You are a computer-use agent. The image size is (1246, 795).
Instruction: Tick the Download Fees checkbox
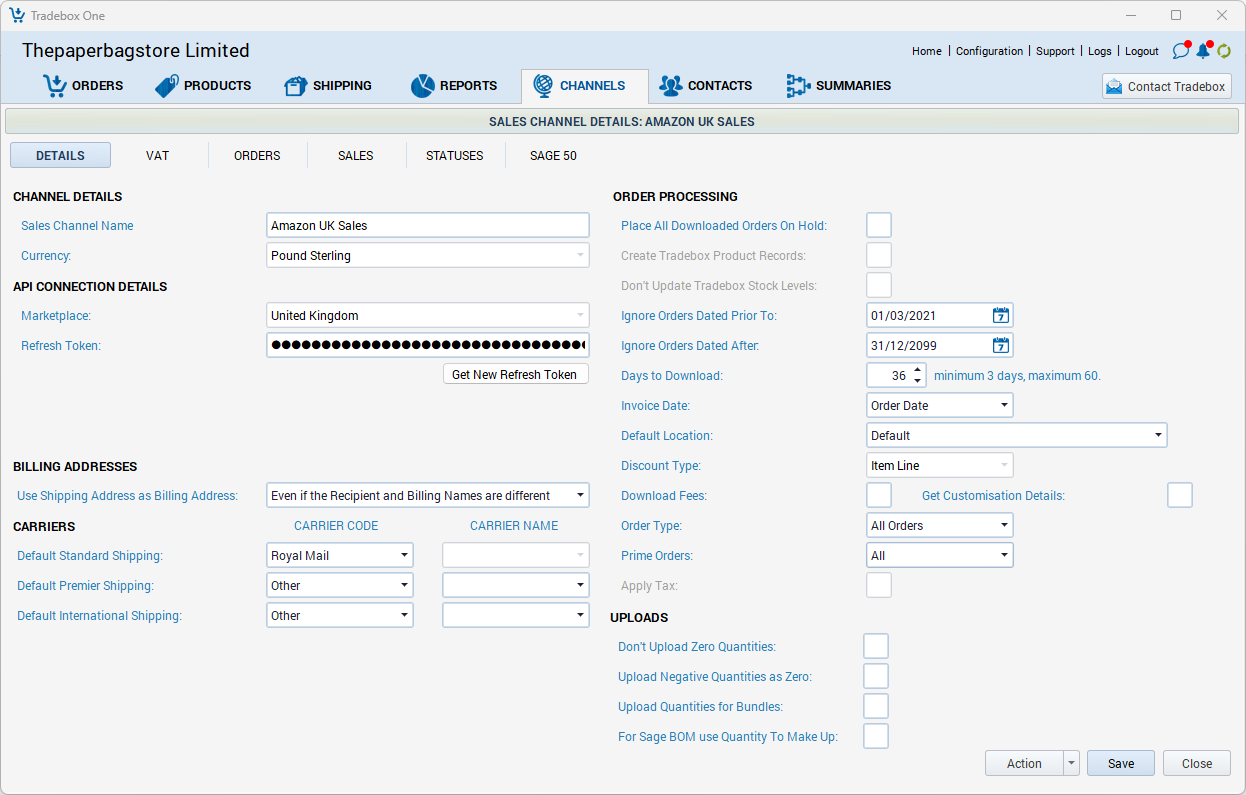[879, 496]
